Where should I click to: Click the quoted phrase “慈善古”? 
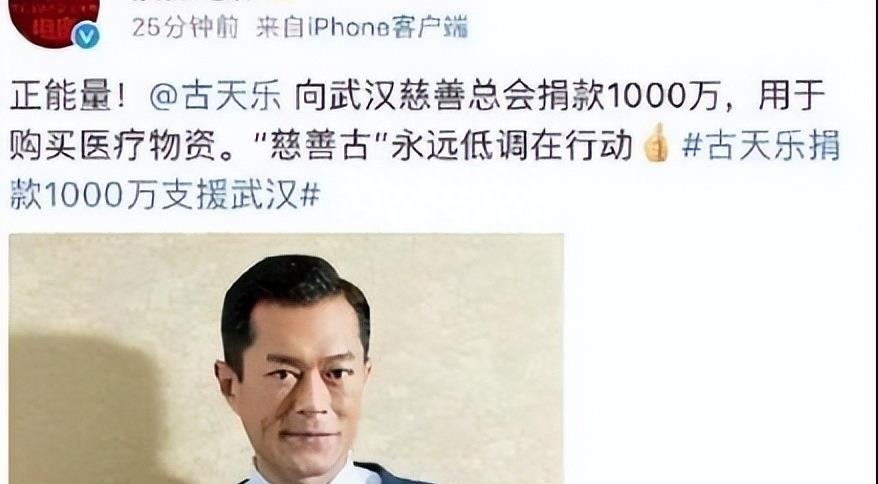click(x=321, y=146)
